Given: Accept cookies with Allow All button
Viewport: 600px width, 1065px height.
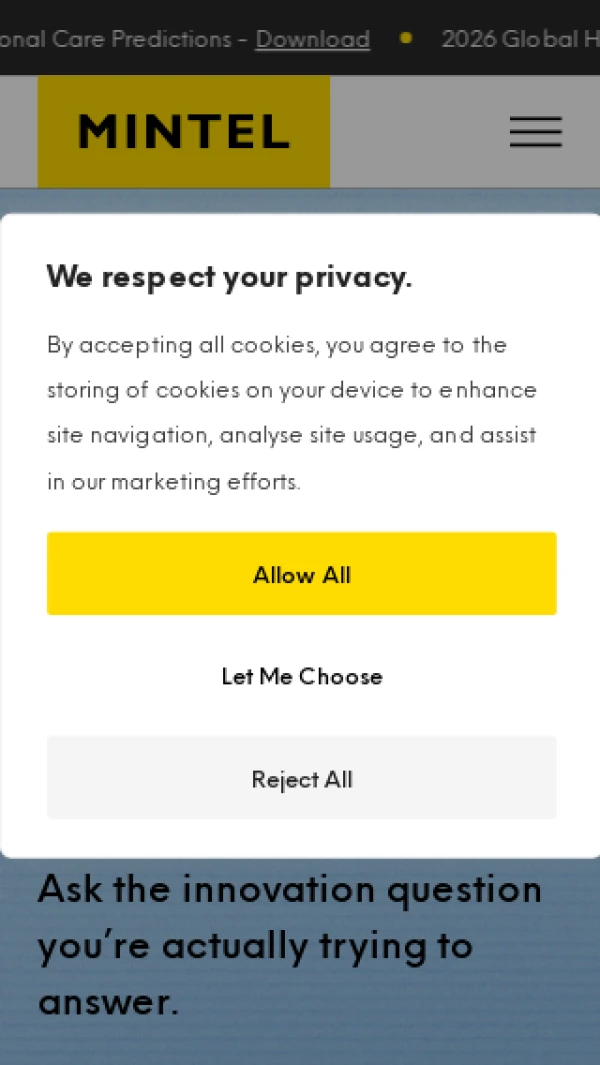Looking at the screenshot, I should (x=302, y=574).
